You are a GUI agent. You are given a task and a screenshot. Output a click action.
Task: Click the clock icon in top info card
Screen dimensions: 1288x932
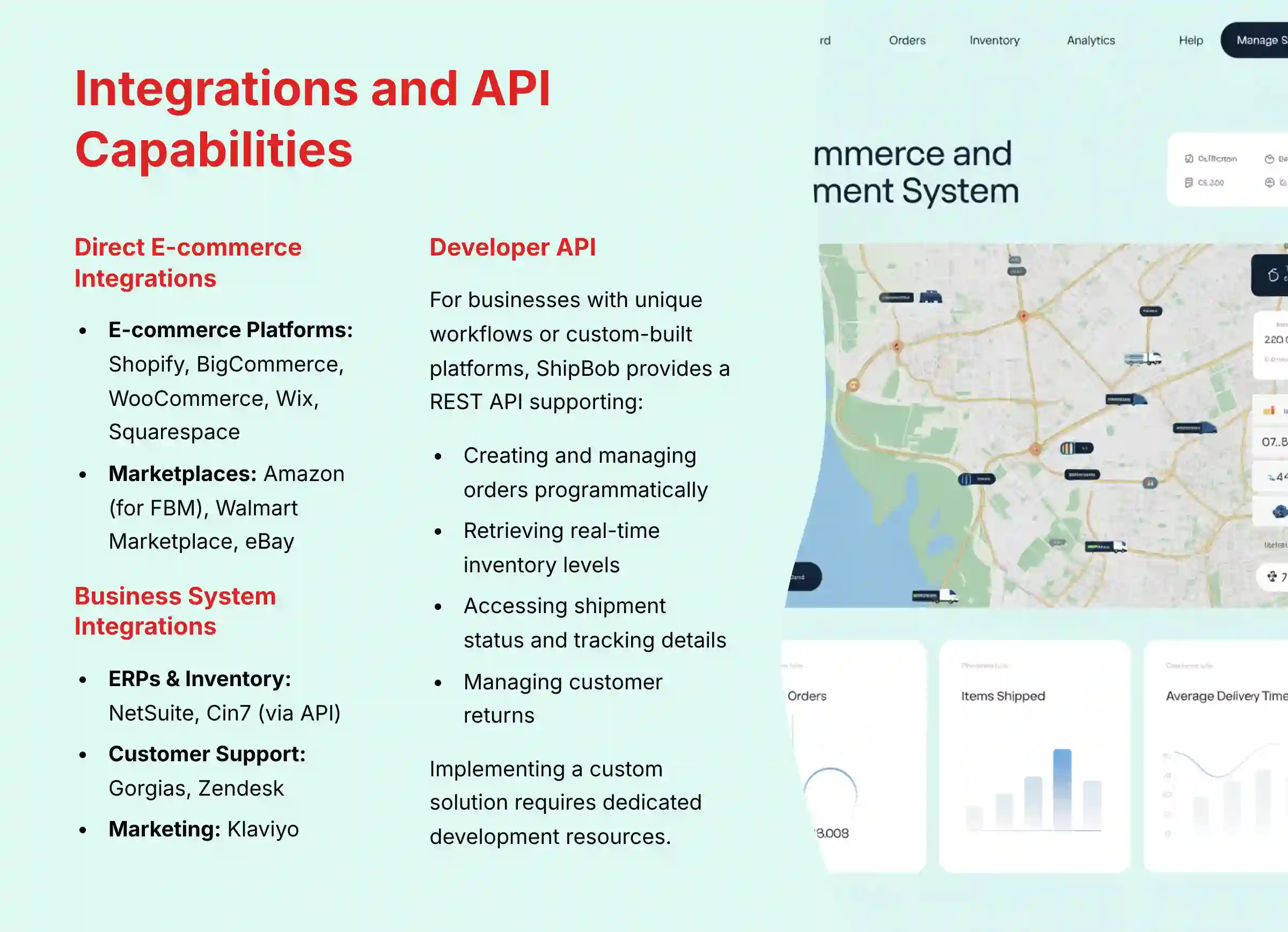coord(1269,159)
